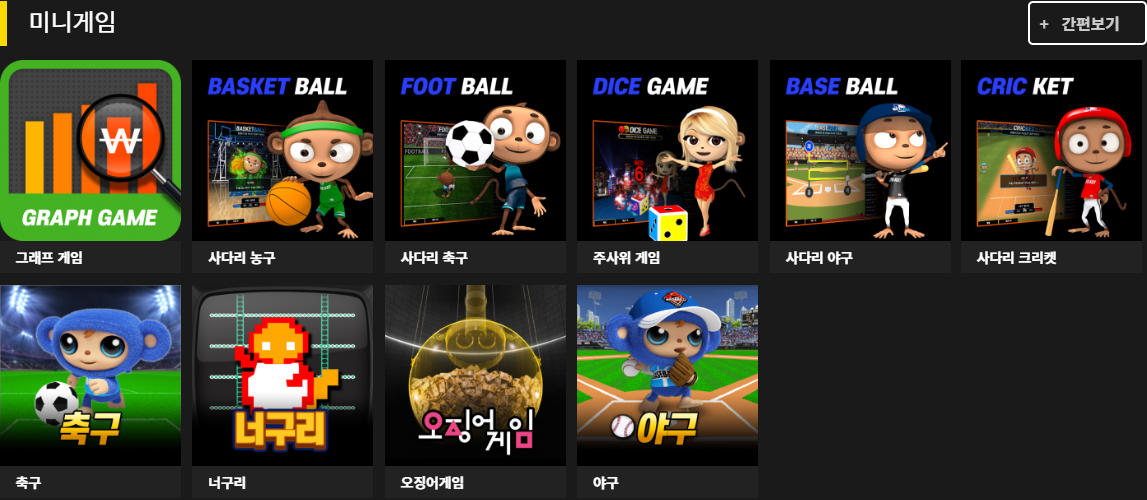Expand view with the plus sign
The image size is (1147, 500).
coord(1044,24)
